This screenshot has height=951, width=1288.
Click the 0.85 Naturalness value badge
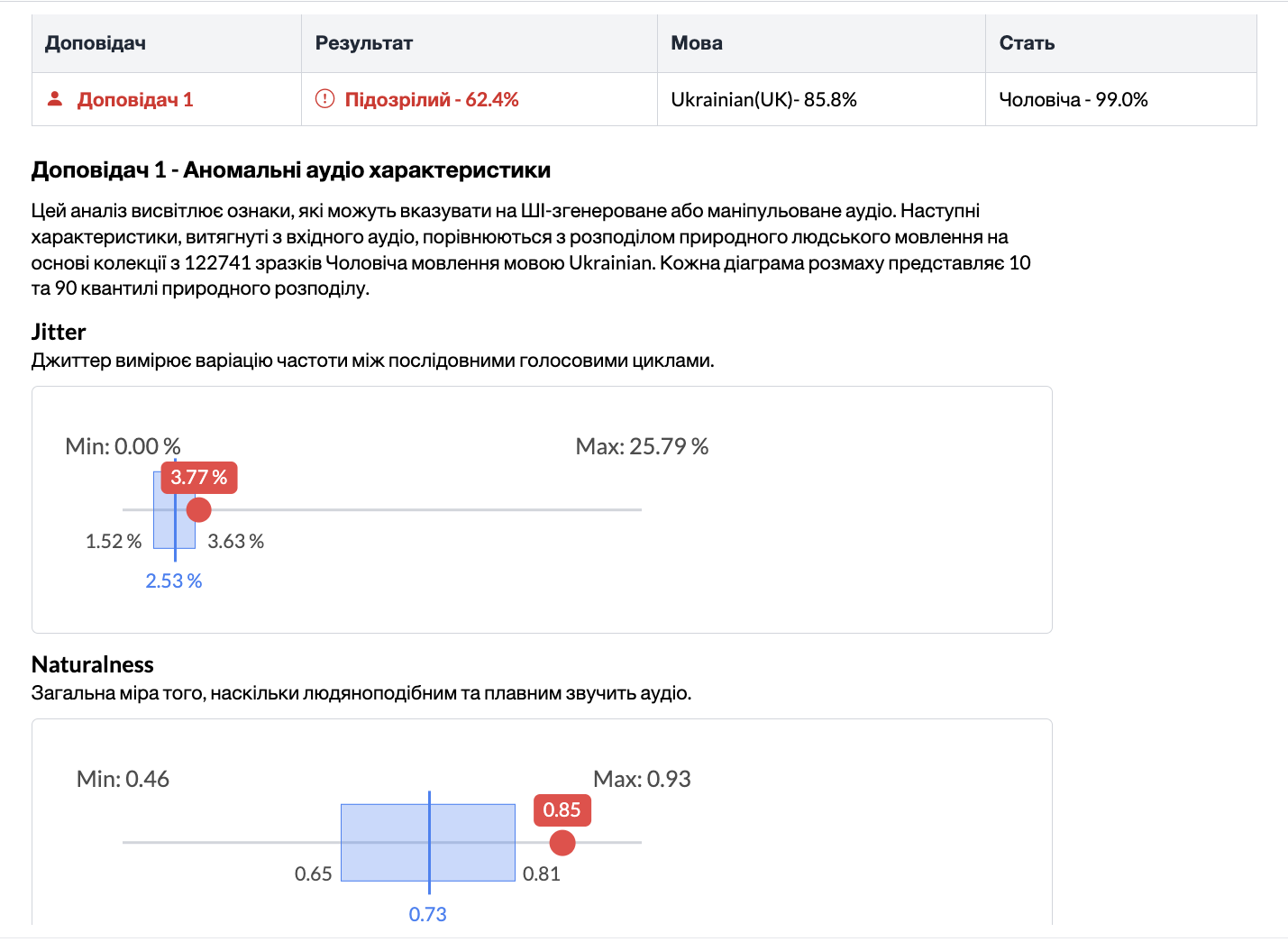(x=562, y=810)
